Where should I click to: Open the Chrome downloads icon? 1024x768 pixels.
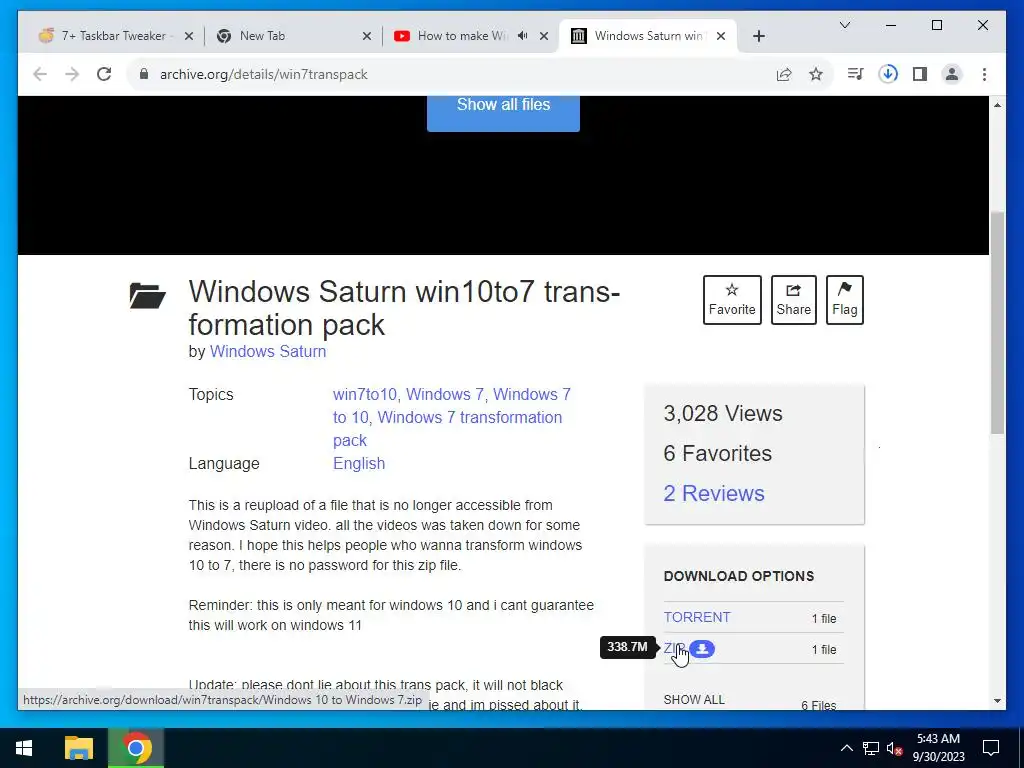tap(888, 74)
